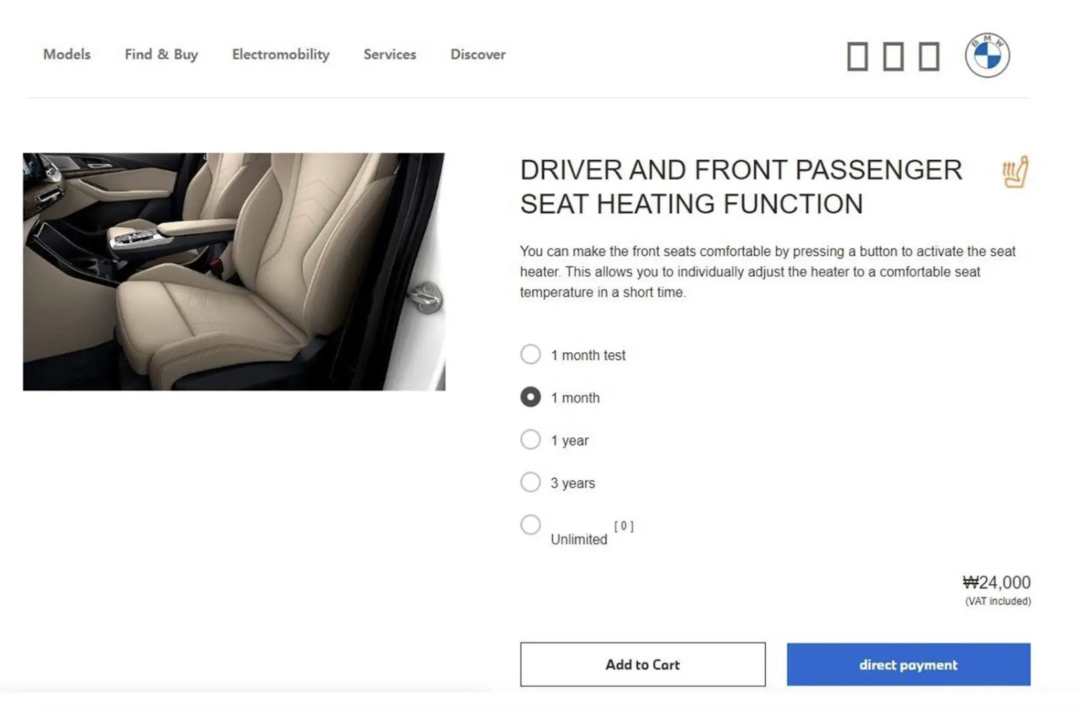1080x714 pixels.
Task: Open the Electromobility menu
Action: [x=280, y=54]
